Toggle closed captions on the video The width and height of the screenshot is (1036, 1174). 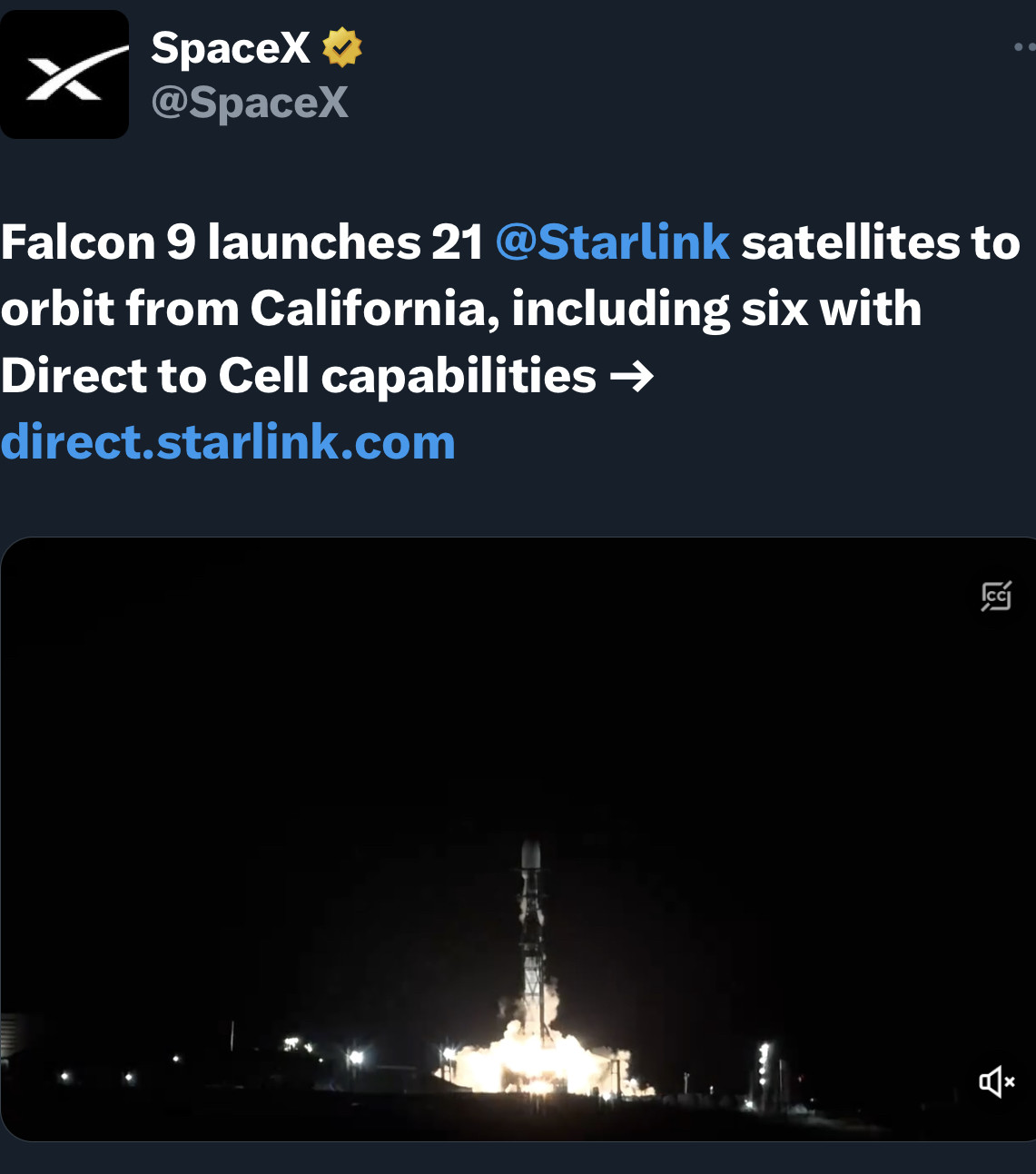pyautogui.click(x=996, y=597)
